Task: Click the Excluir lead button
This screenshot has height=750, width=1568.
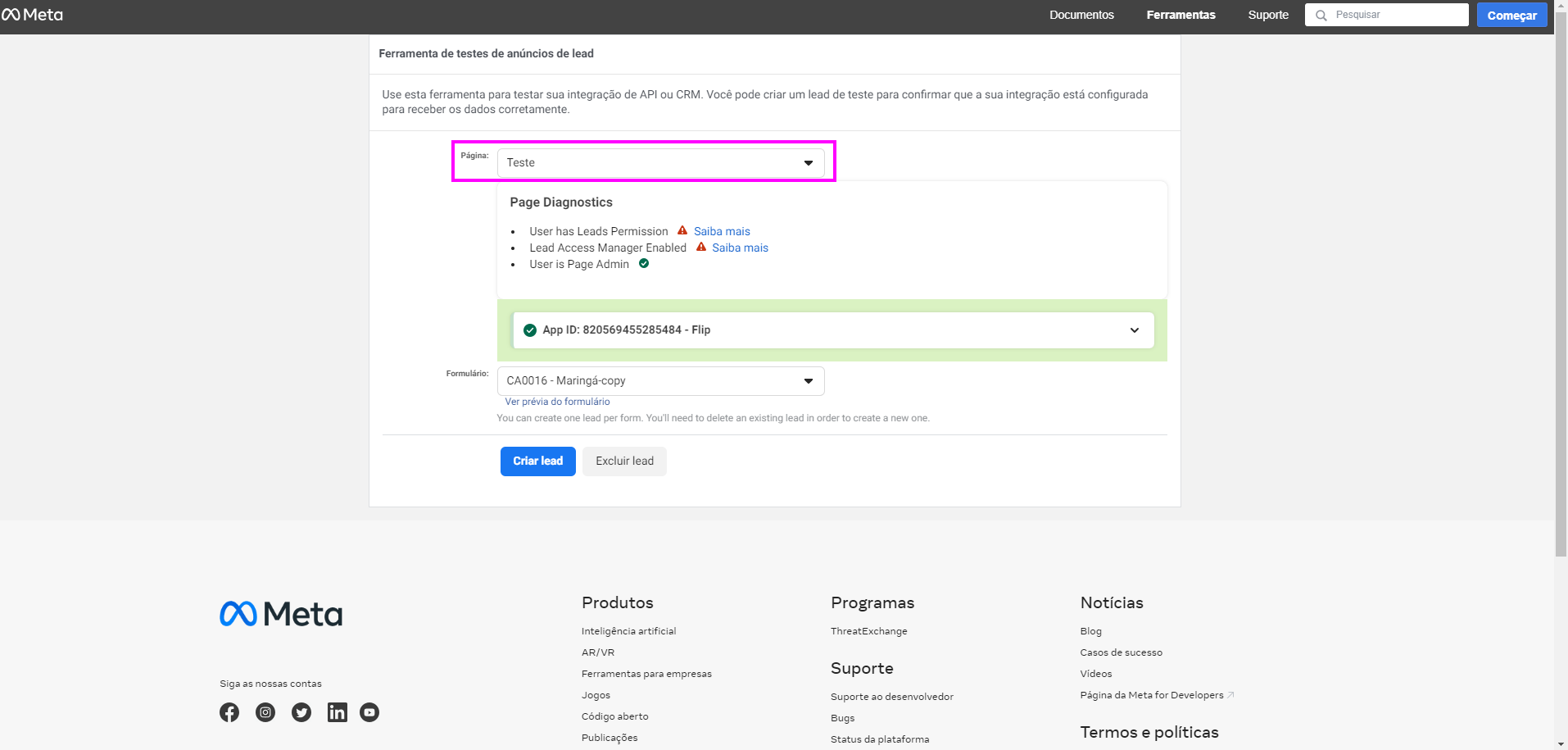Action: point(624,461)
